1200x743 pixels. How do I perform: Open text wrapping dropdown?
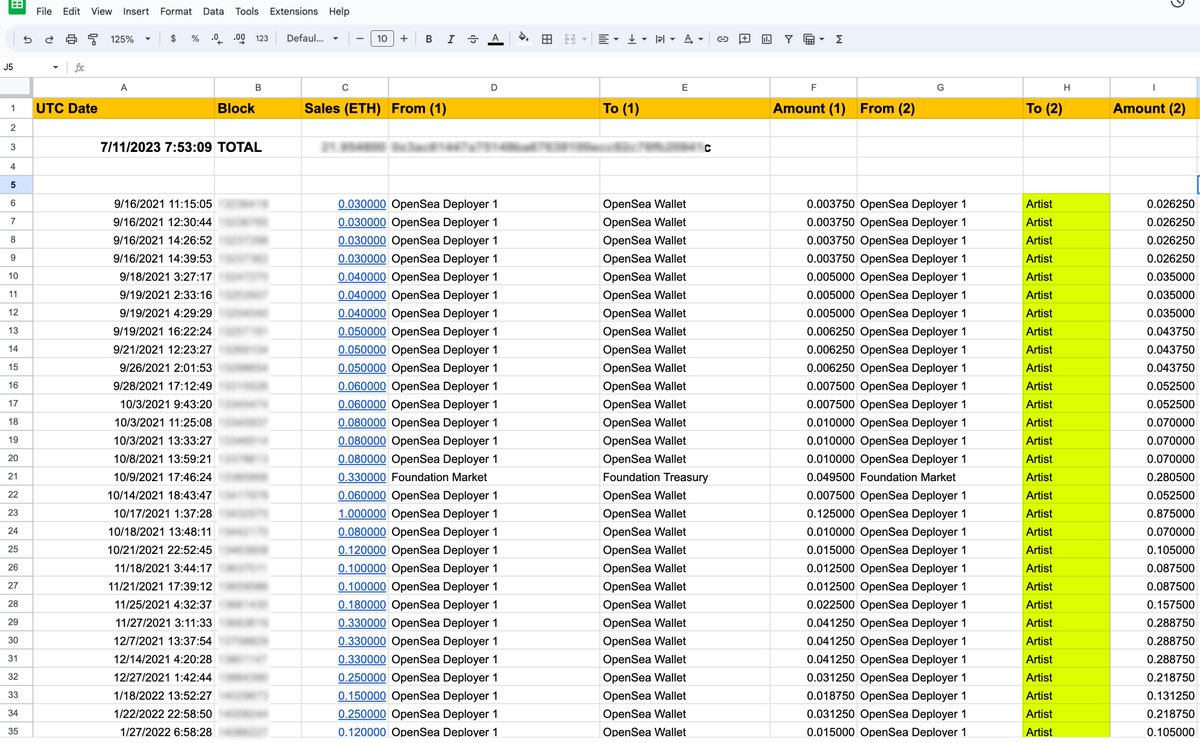[664, 39]
